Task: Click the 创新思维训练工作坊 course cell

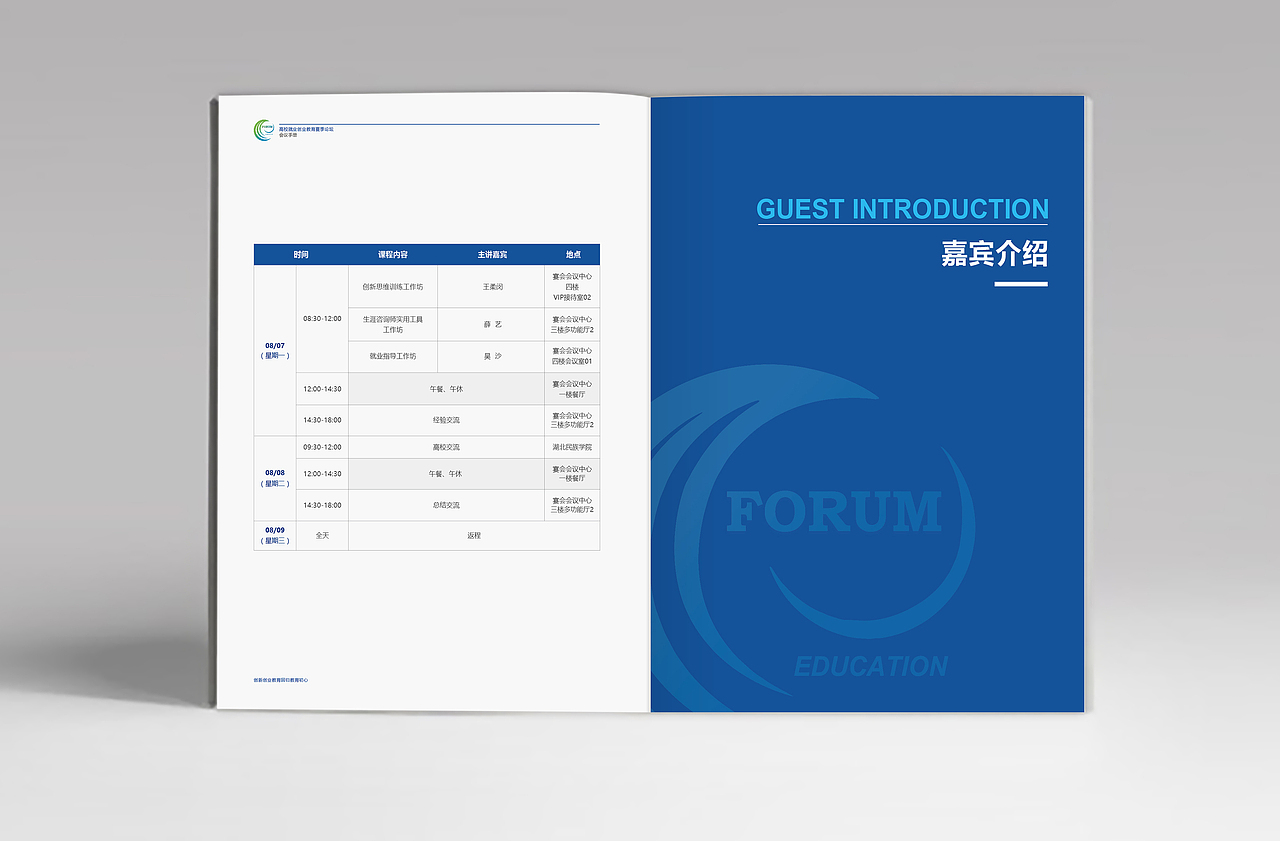Action: (393, 286)
